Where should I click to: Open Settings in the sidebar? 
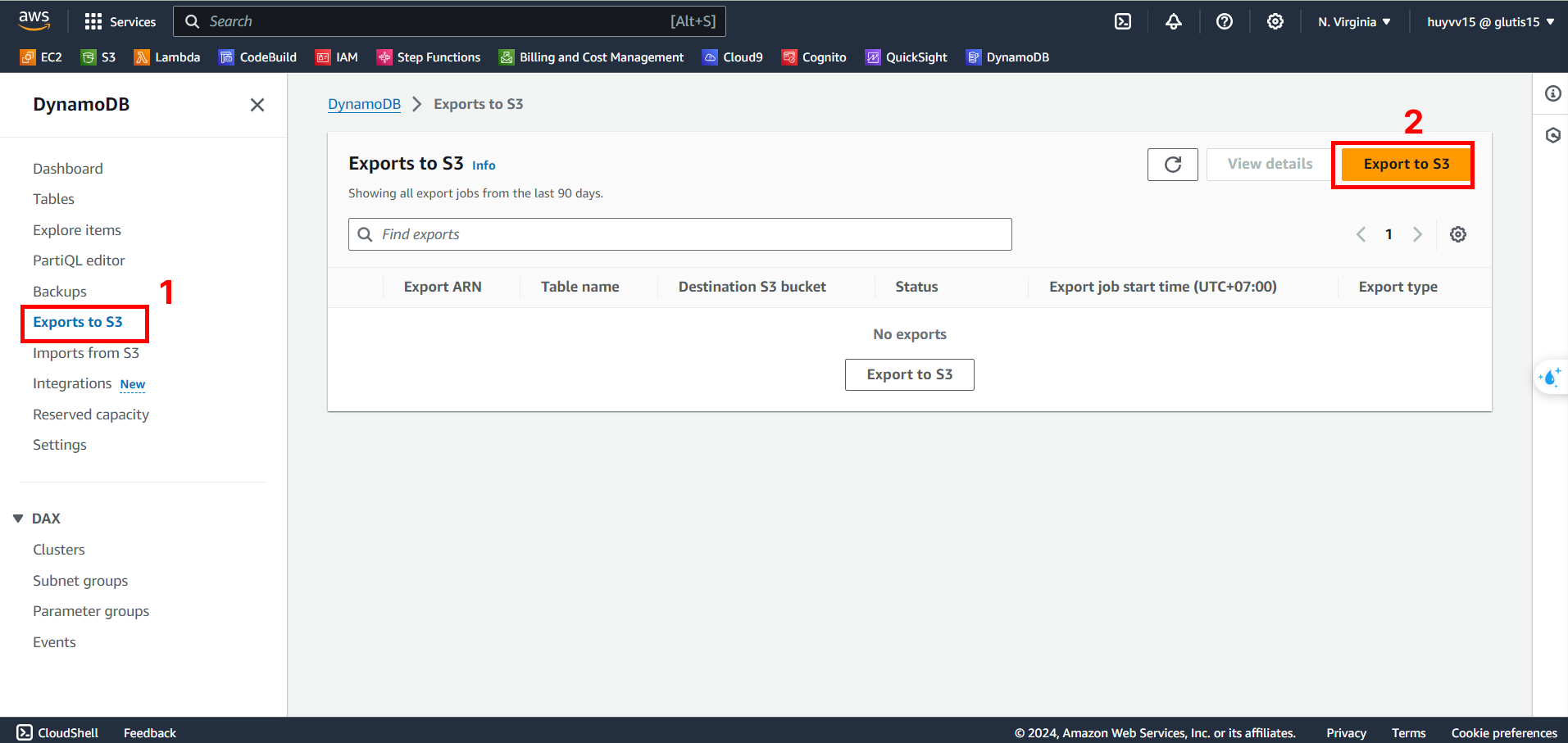pos(60,445)
